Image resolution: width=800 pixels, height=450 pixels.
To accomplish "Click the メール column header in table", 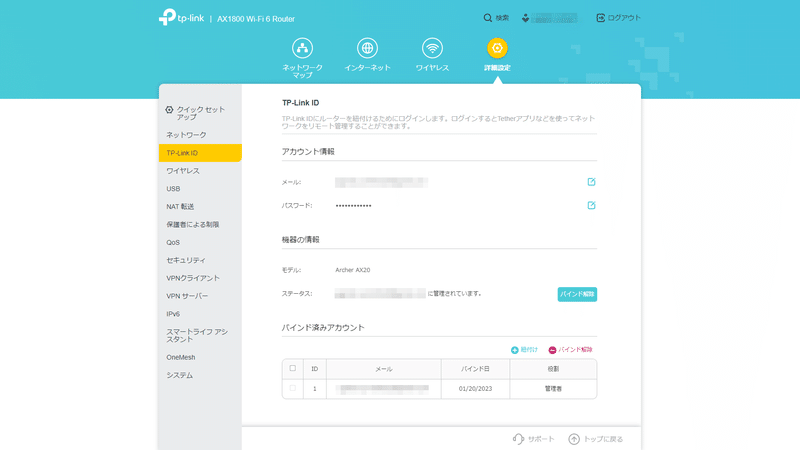I will click(384, 368).
